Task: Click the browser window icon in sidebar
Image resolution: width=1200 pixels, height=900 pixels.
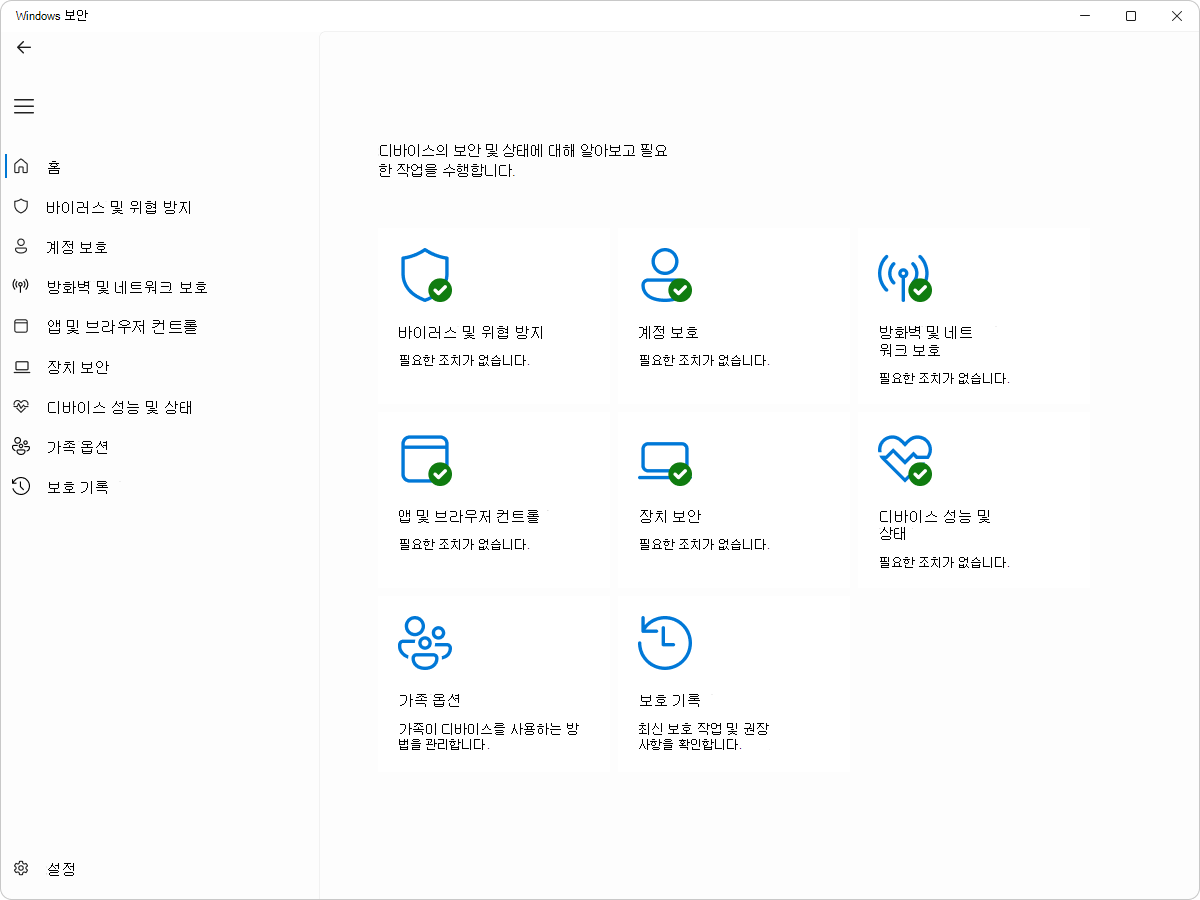Action: (x=21, y=326)
